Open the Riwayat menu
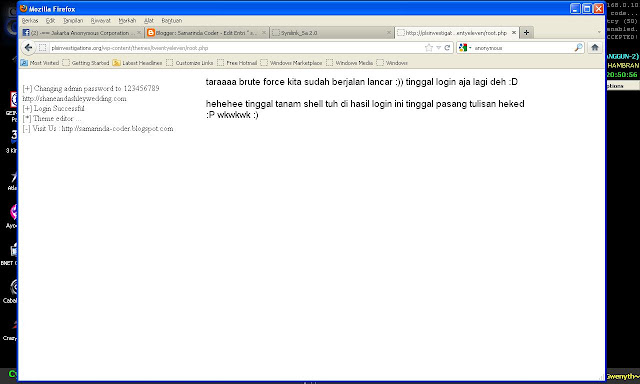This screenshot has width=640, height=384. pos(100,20)
